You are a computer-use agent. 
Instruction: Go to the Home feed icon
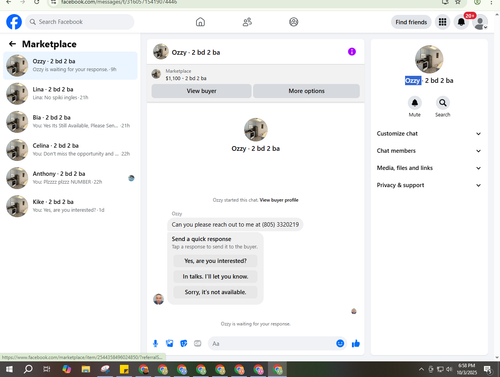(200, 22)
